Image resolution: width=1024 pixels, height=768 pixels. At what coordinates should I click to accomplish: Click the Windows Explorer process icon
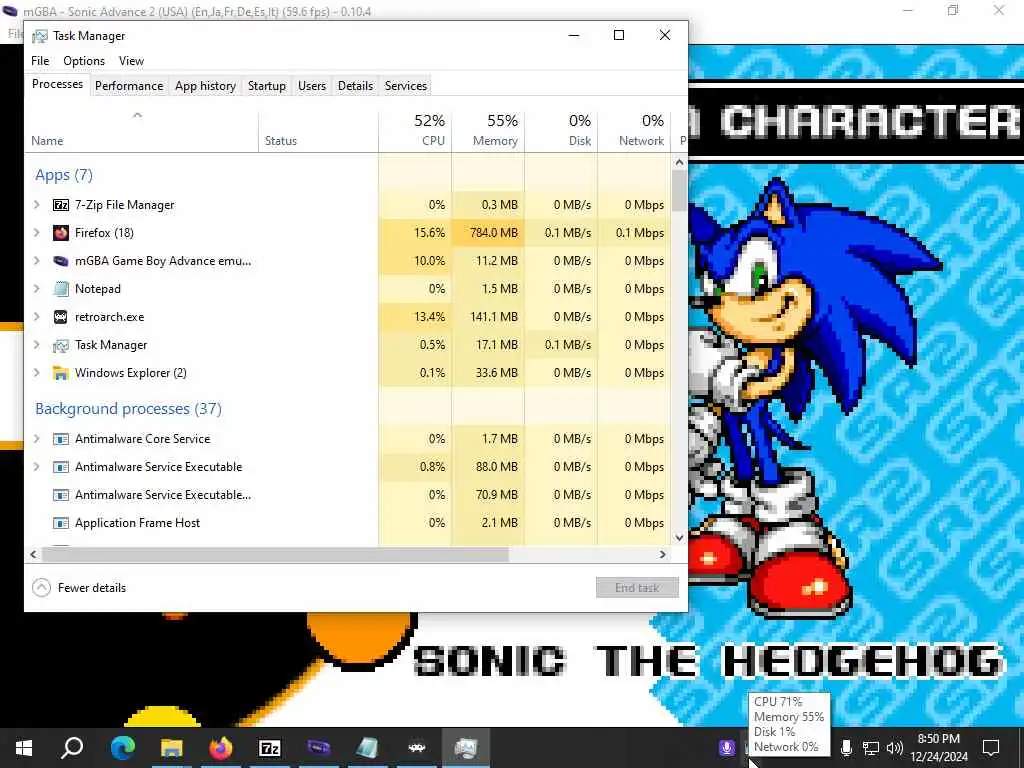click(x=61, y=373)
